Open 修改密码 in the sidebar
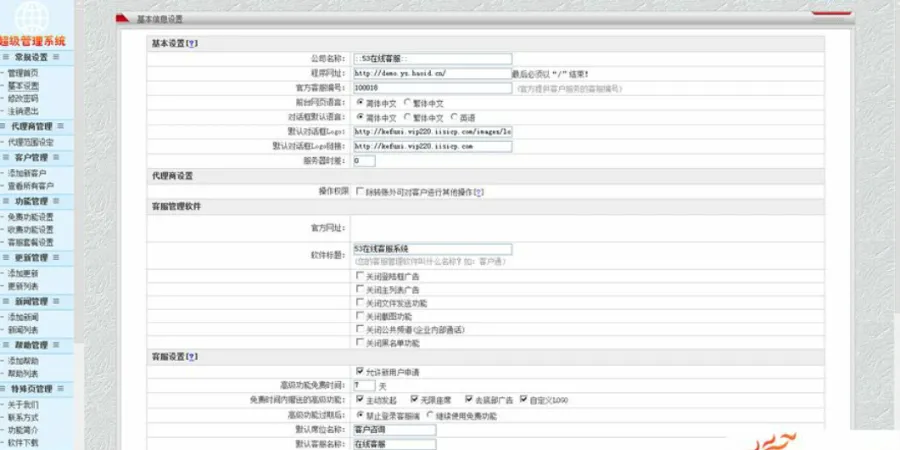Viewport: 900px width, 450px height. (x=23, y=99)
